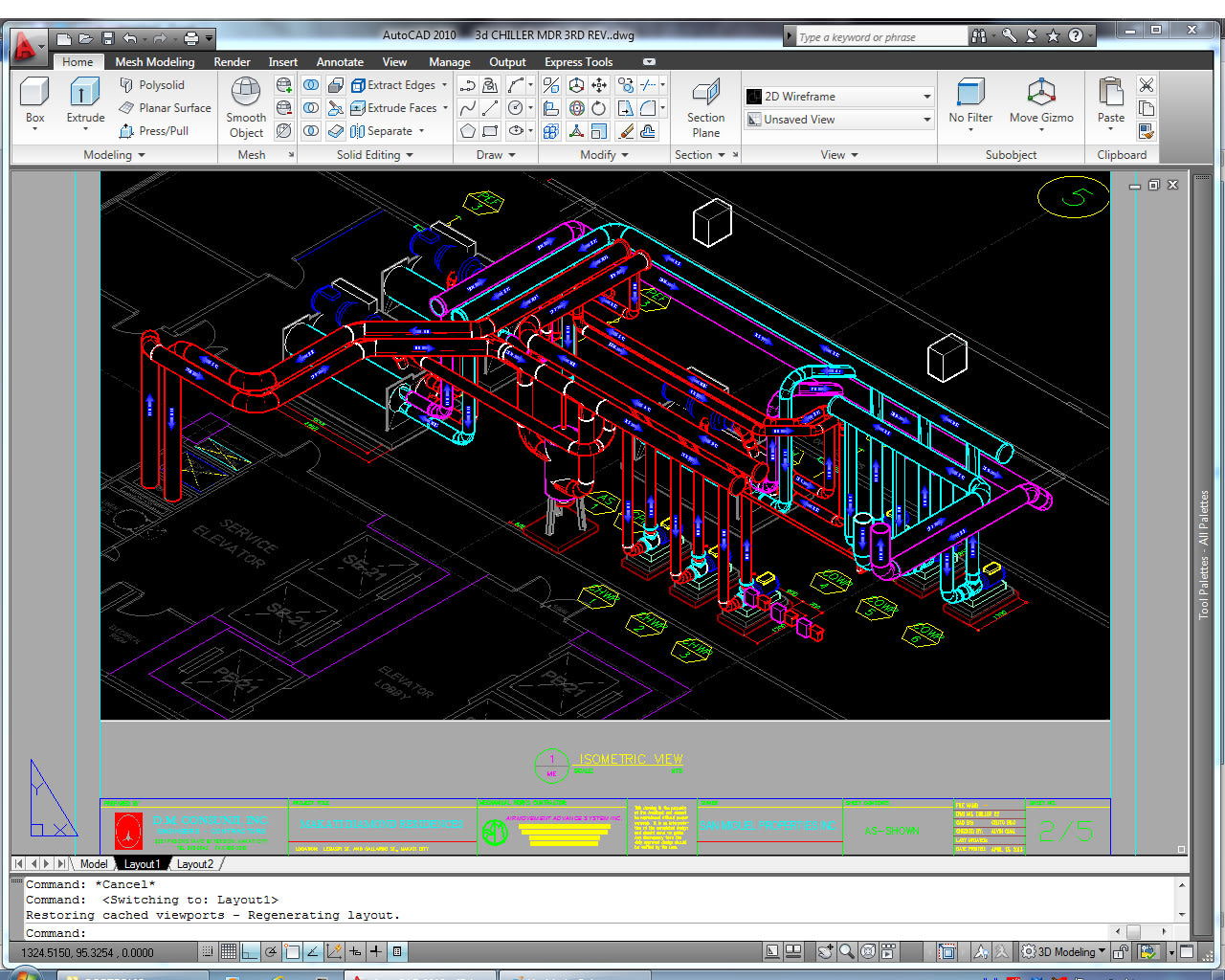Viewport: 1225px width, 980px height.
Task: Toggle Polar Tracking in status bar
Action: (x=271, y=951)
